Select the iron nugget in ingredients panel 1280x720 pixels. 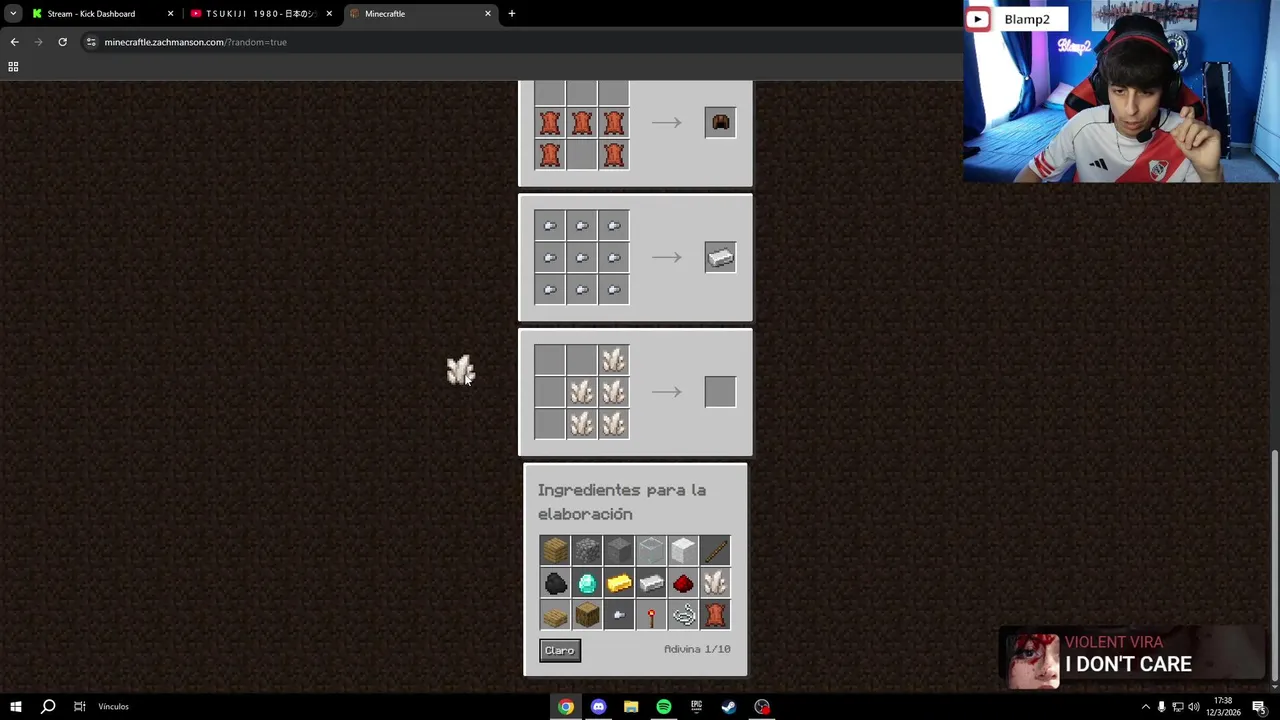tap(619, 614)
